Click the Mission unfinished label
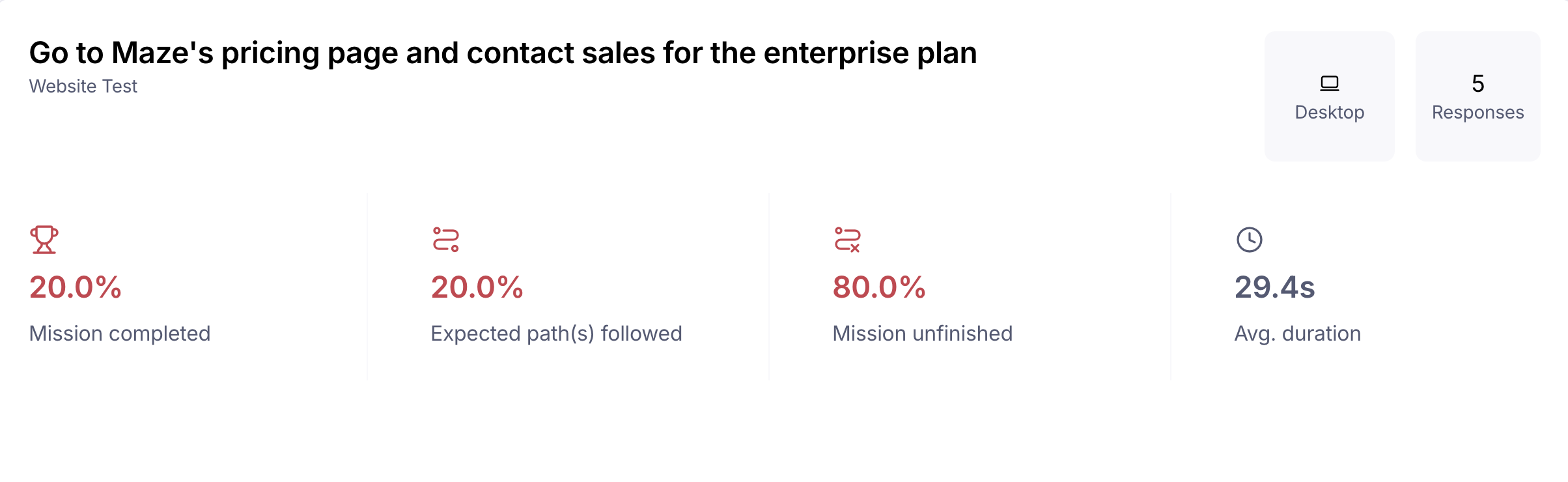Image resolution: width=1568 pixels, height=482 pixels. (923, 333)
